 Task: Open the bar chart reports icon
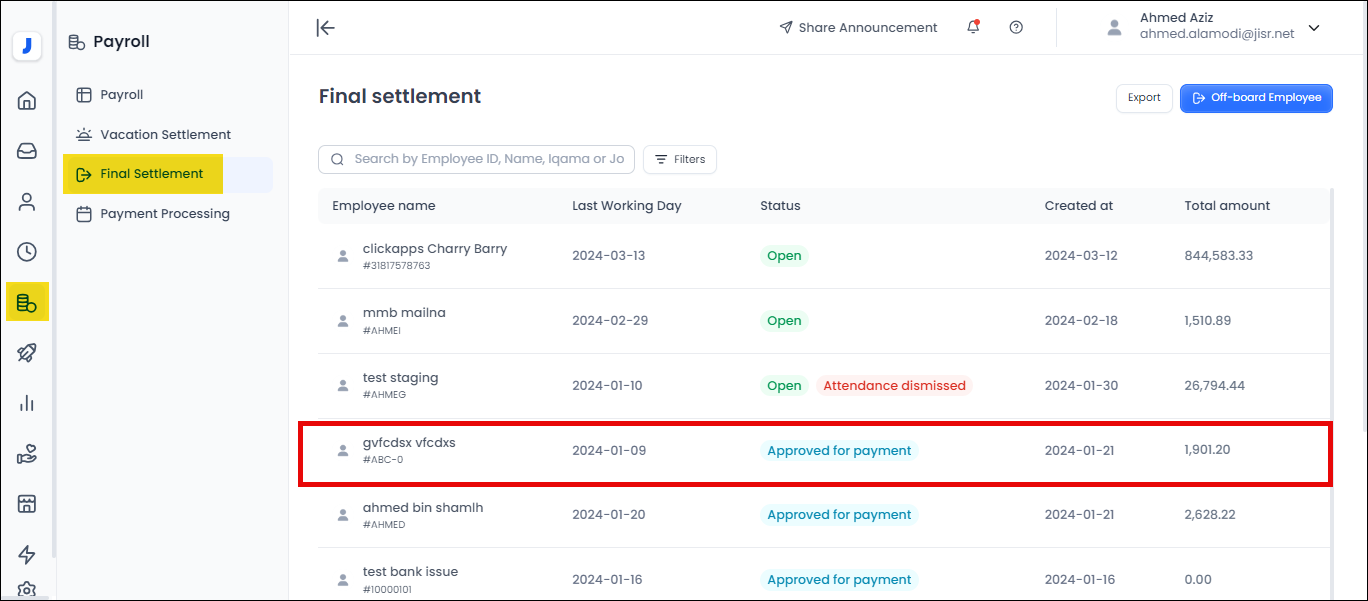pyautogui.click(x=27, y=403)
